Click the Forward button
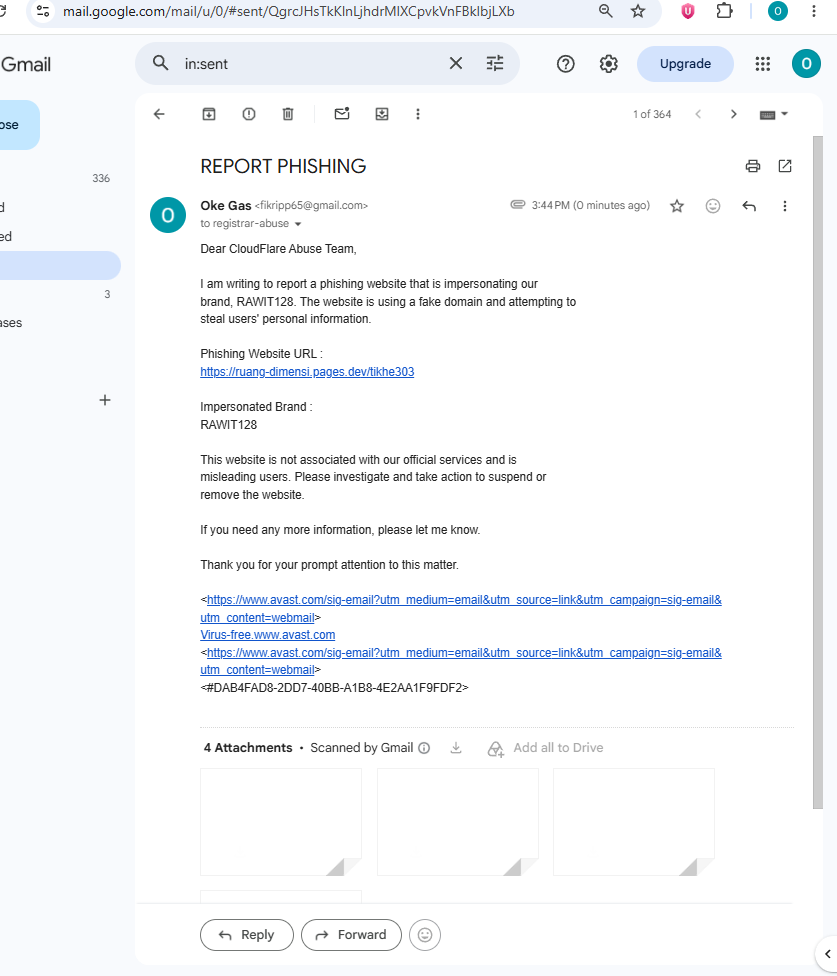Image resolution: width=837 pixels, height=976 pixels. coord(351,935)
